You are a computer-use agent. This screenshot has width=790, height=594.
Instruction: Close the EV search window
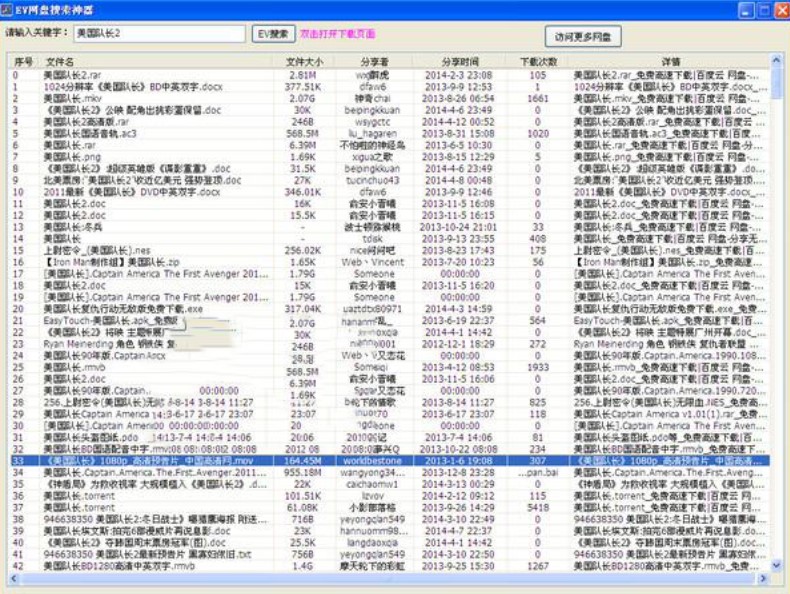pos(782,10)
